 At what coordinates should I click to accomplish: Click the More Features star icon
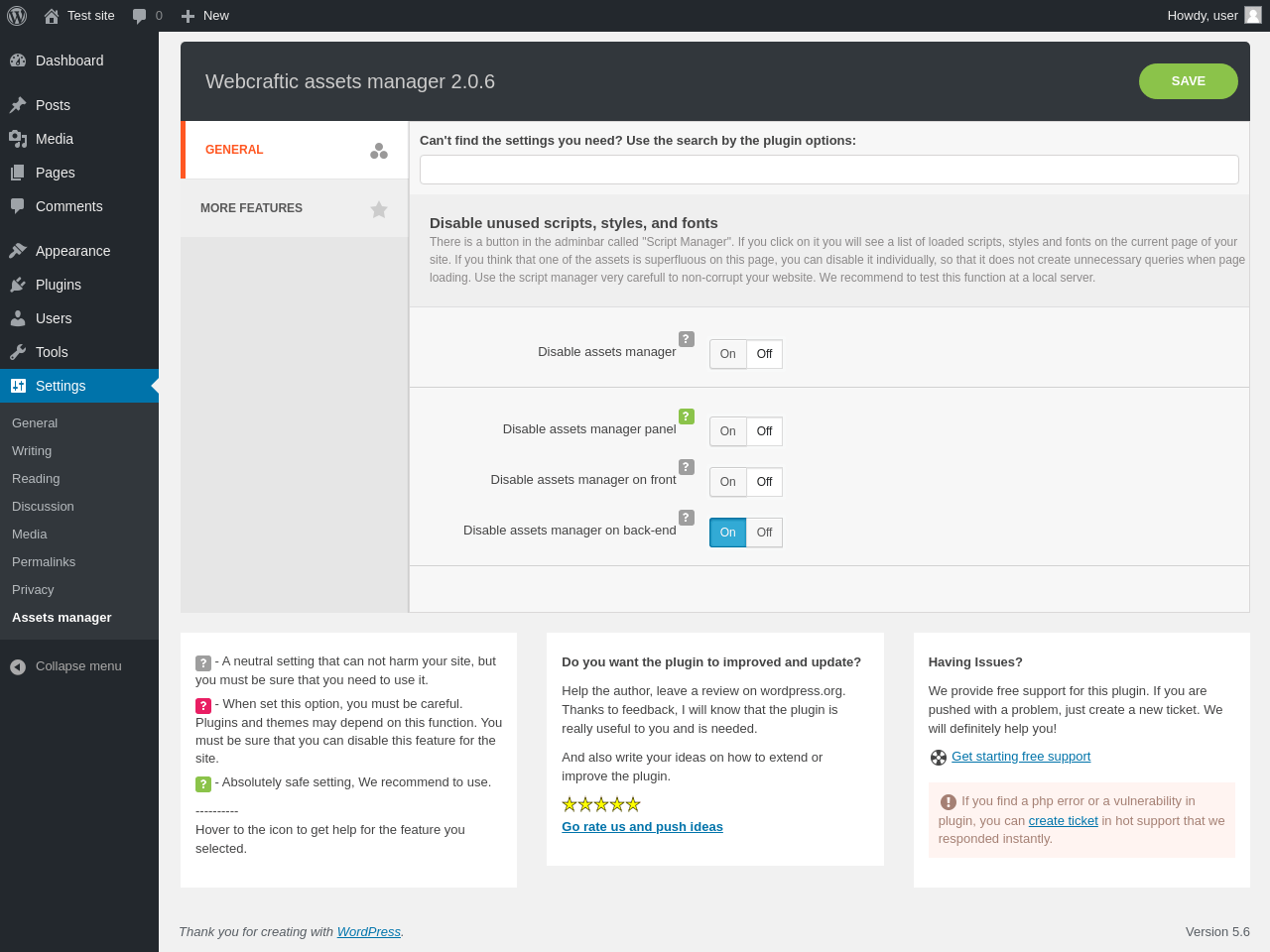pos(379,209)
